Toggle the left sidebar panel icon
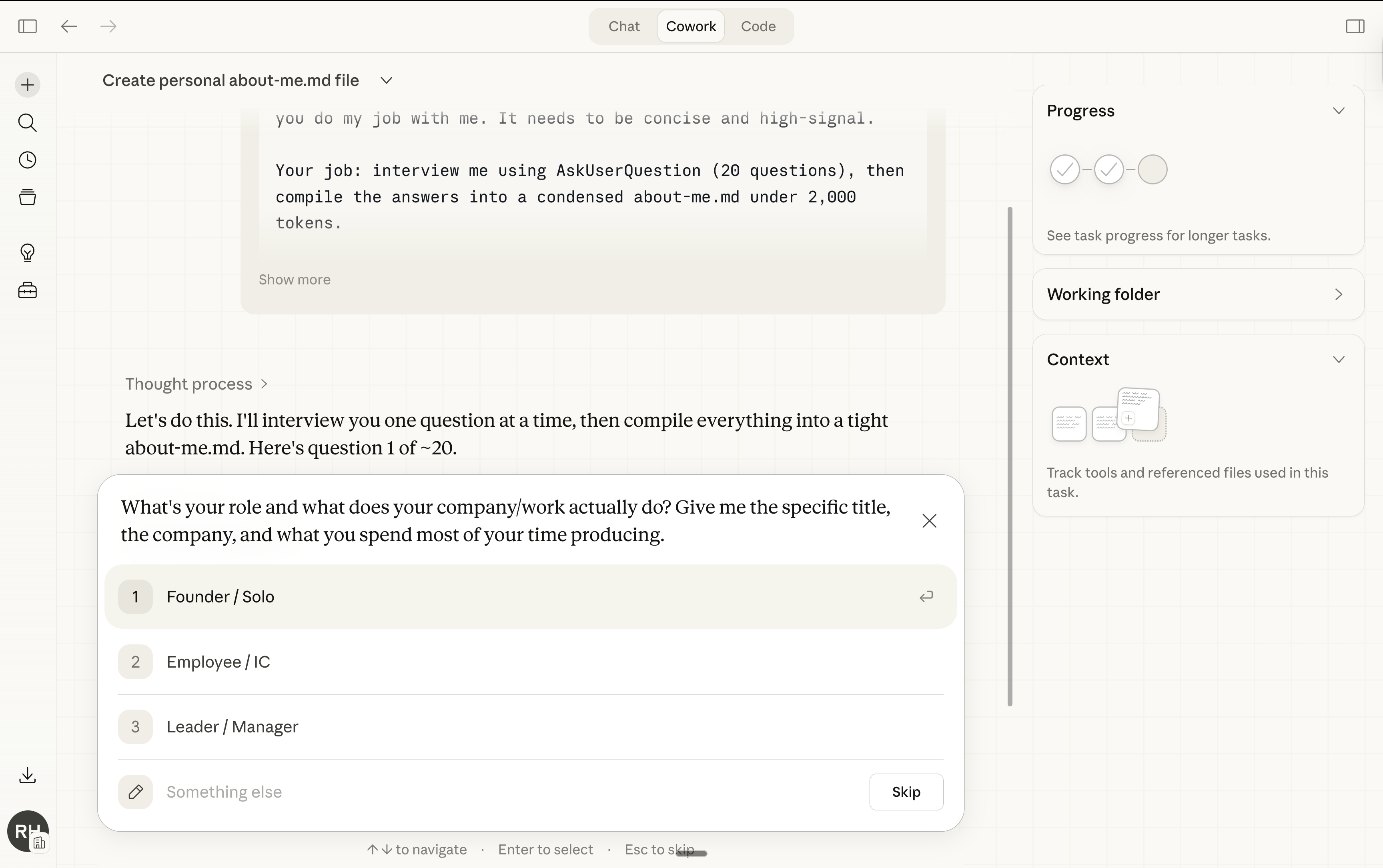This screenshot has width=1383, height=868. (27, 26)
